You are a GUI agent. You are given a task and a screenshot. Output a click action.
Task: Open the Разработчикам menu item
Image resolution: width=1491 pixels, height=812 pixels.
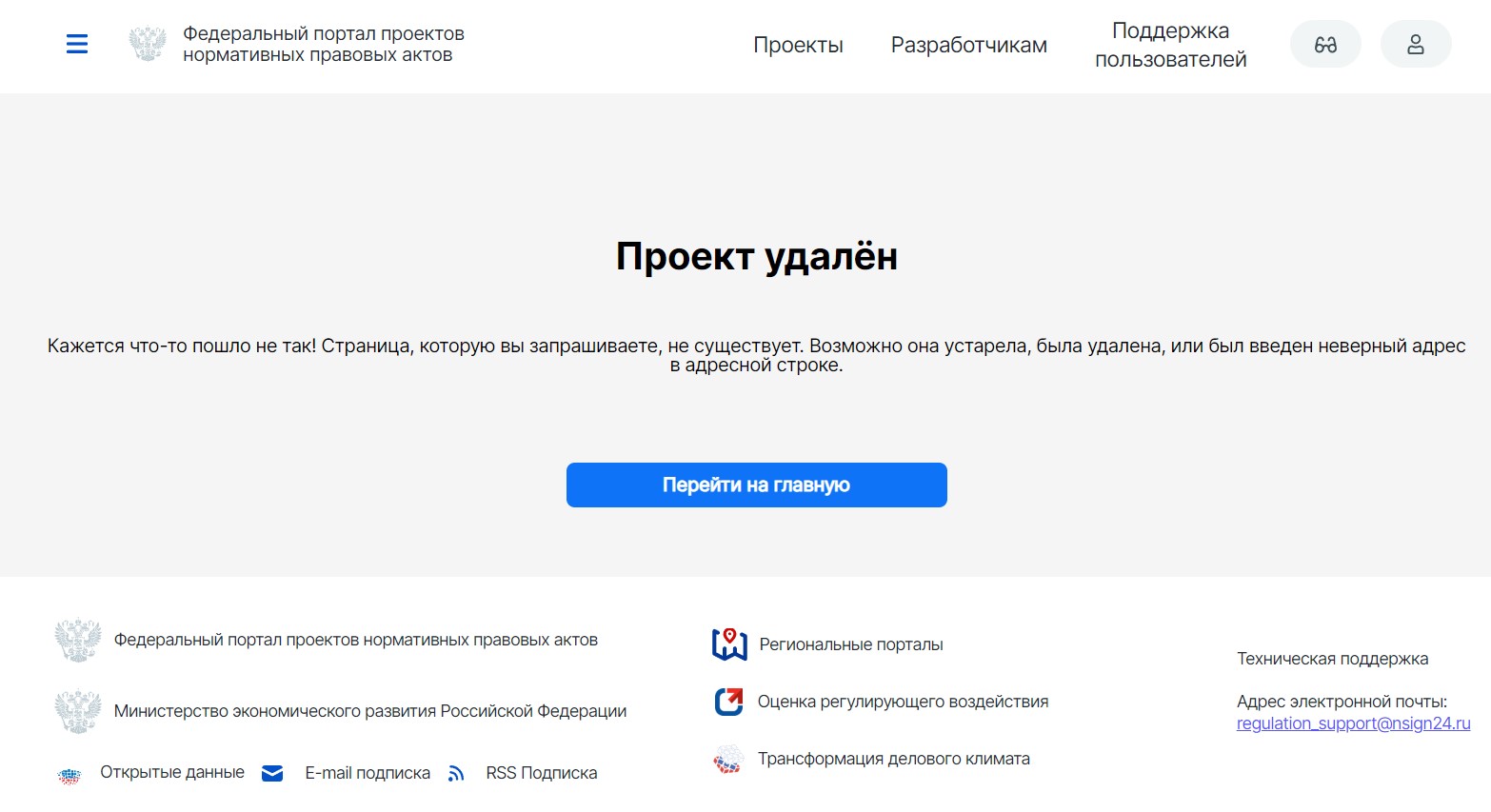coord(968,45)
